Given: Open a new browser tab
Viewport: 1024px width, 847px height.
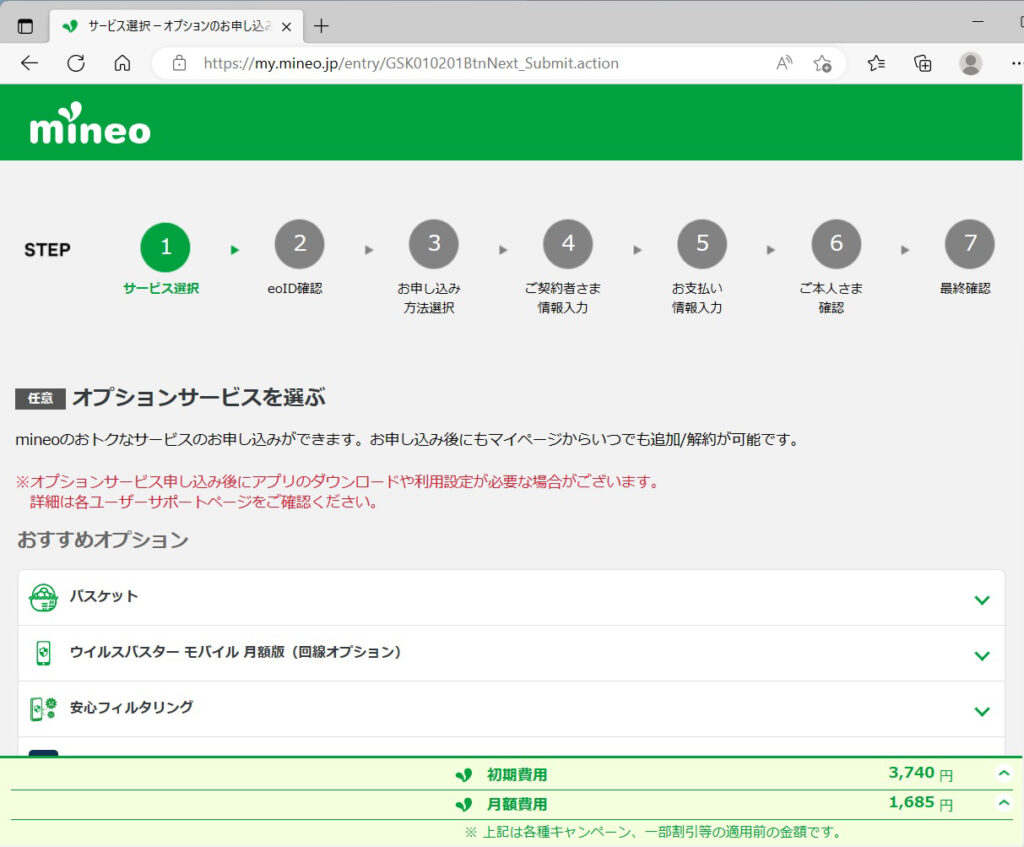Looking at the screenshot, I should pyautogui.click(x=321, y=26).
